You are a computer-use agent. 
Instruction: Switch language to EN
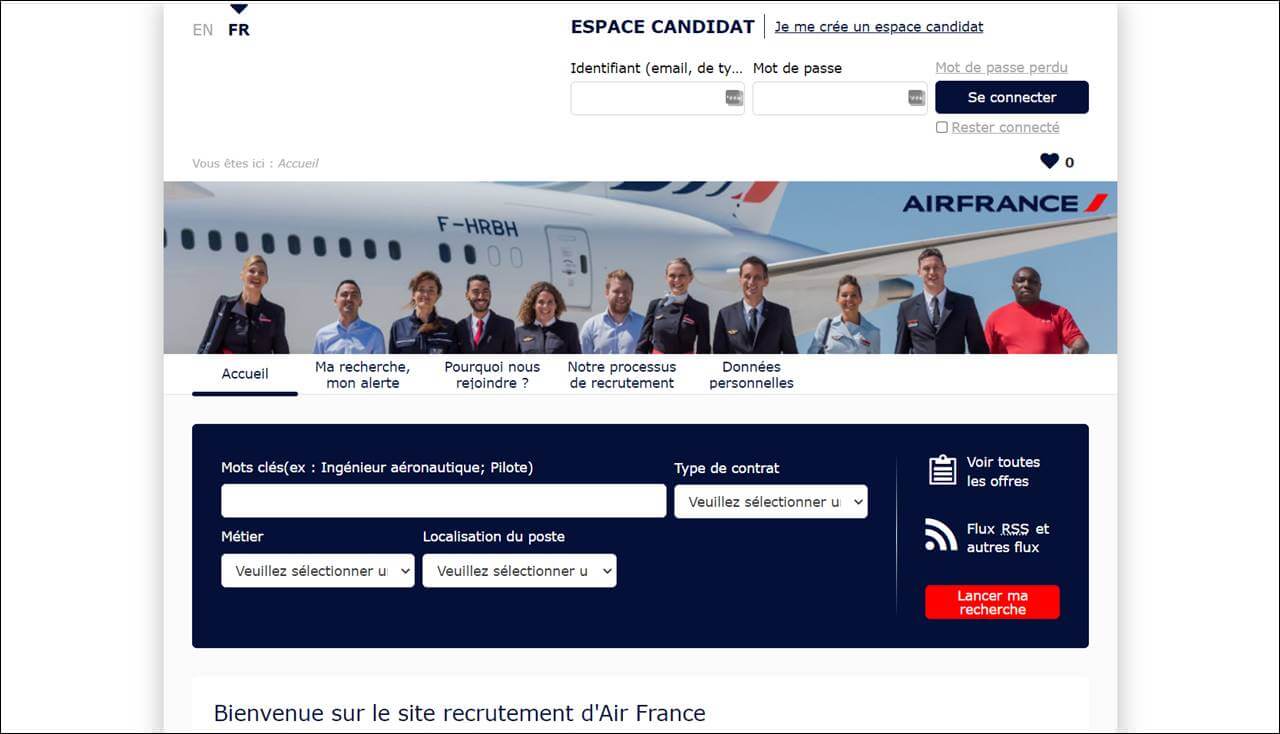[x=203, y=30]
